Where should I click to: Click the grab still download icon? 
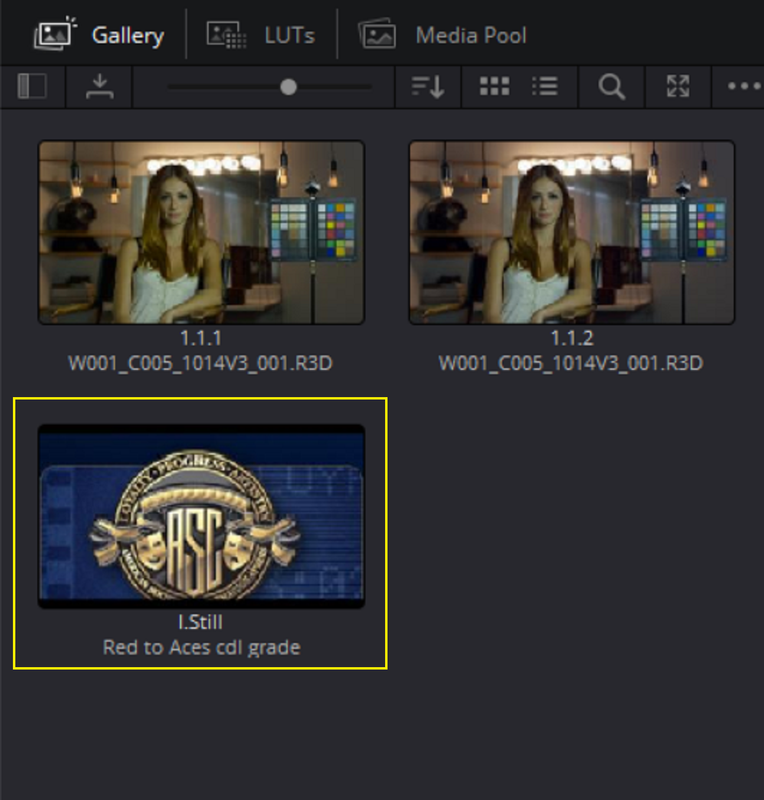coord(100,86)
